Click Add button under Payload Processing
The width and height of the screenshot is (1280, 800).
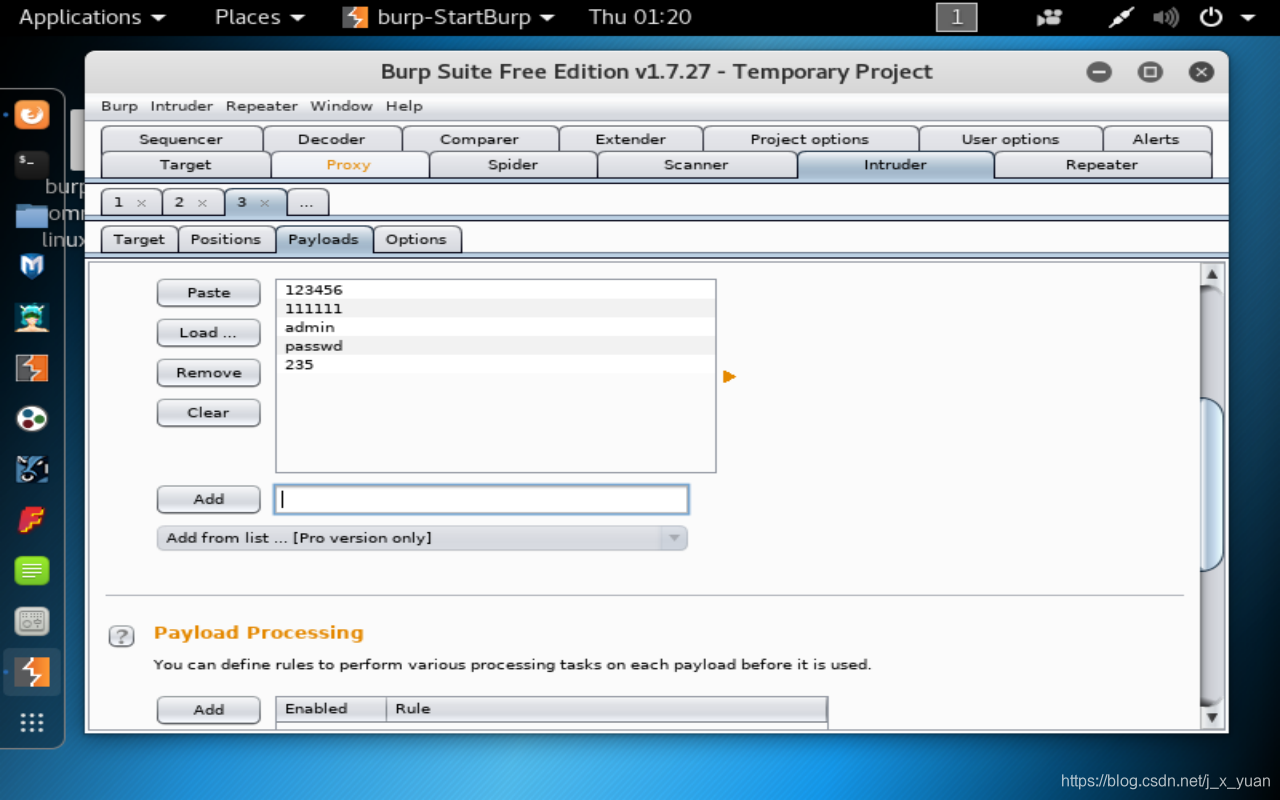pos(209,710)
